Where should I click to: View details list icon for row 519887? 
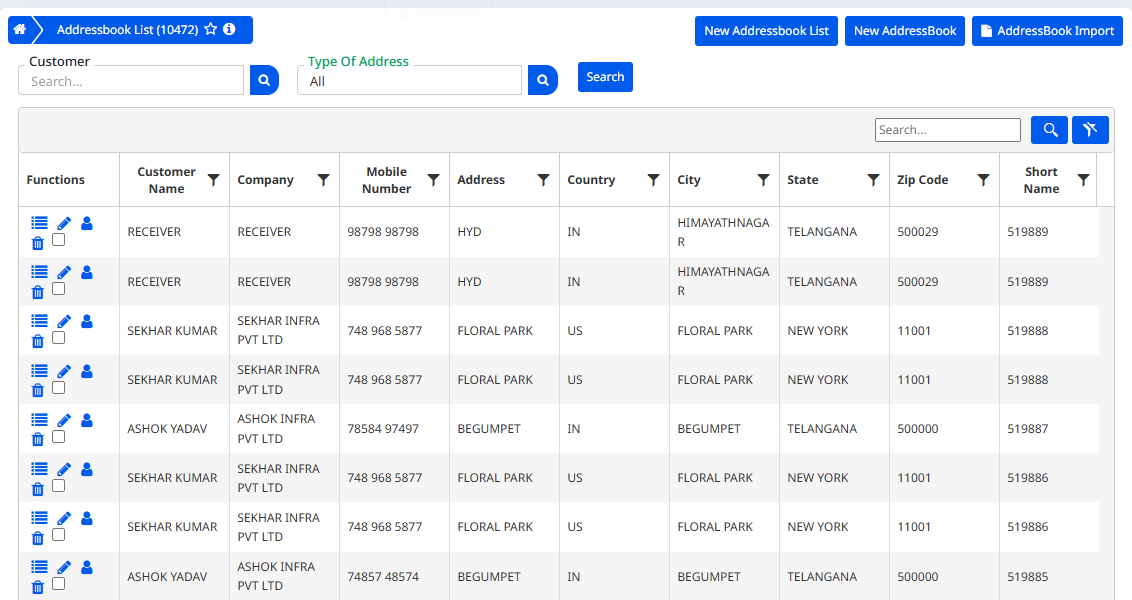[39, 419]
